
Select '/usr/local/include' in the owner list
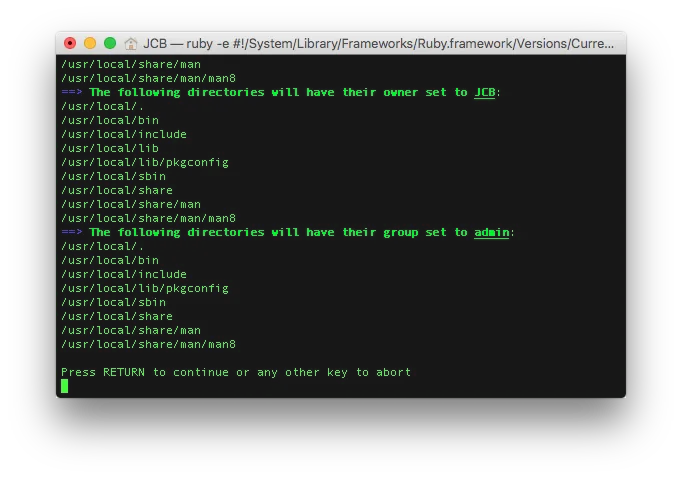(124, 134)
